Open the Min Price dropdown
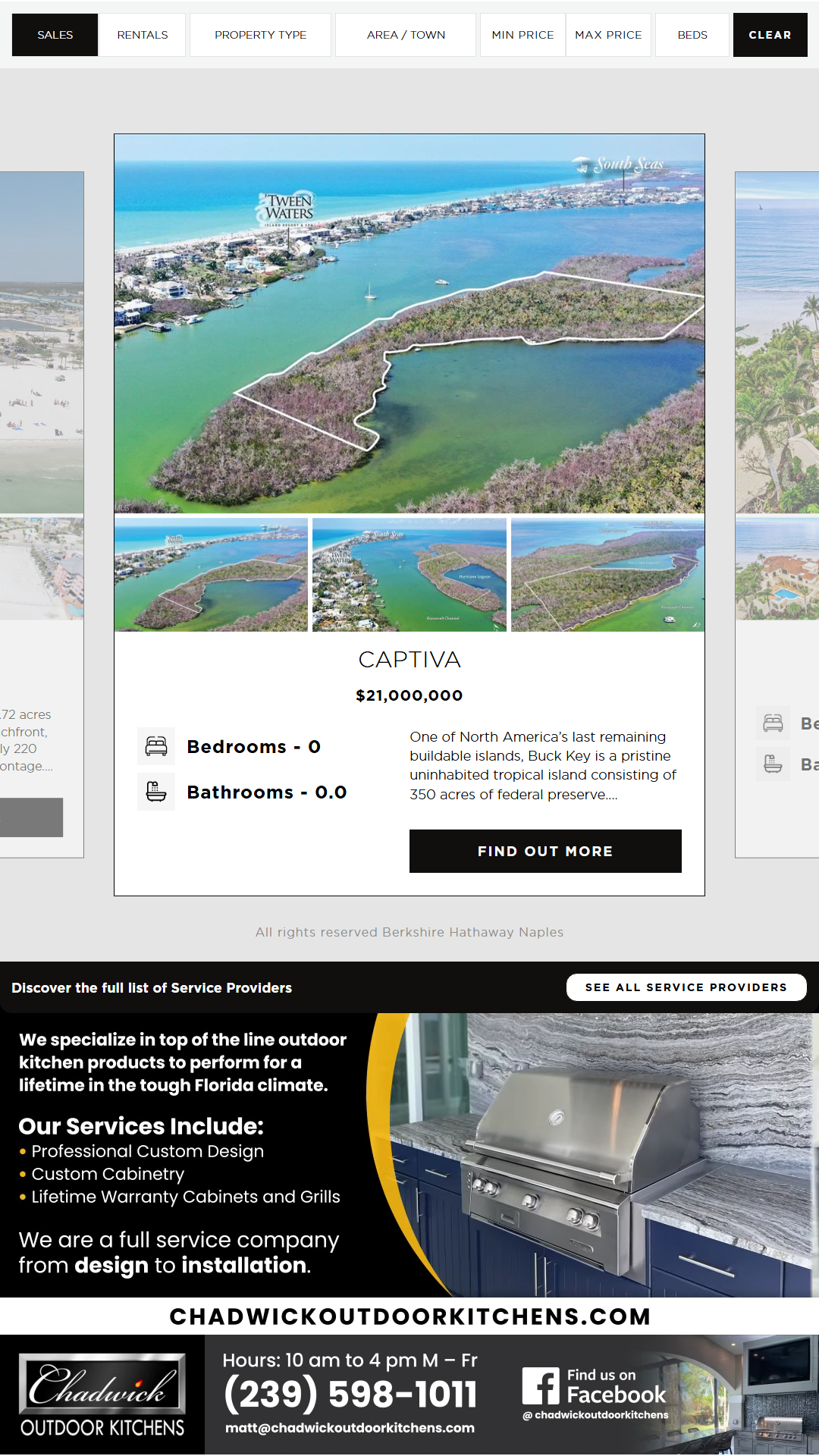The width and height of the screenshot is (819, 1456). coord(522,35)
